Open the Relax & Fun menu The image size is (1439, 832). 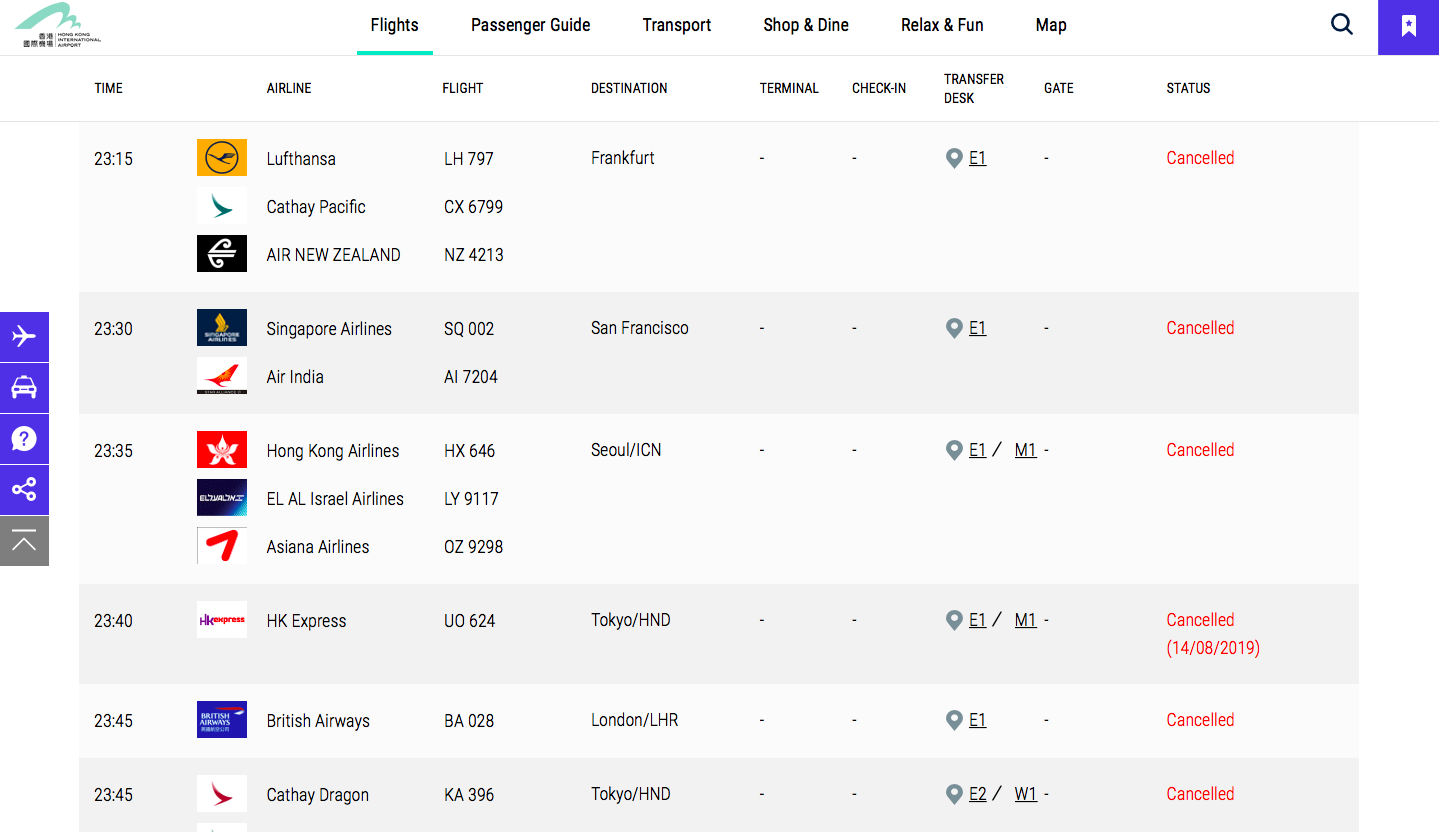[x=942, y=25]
